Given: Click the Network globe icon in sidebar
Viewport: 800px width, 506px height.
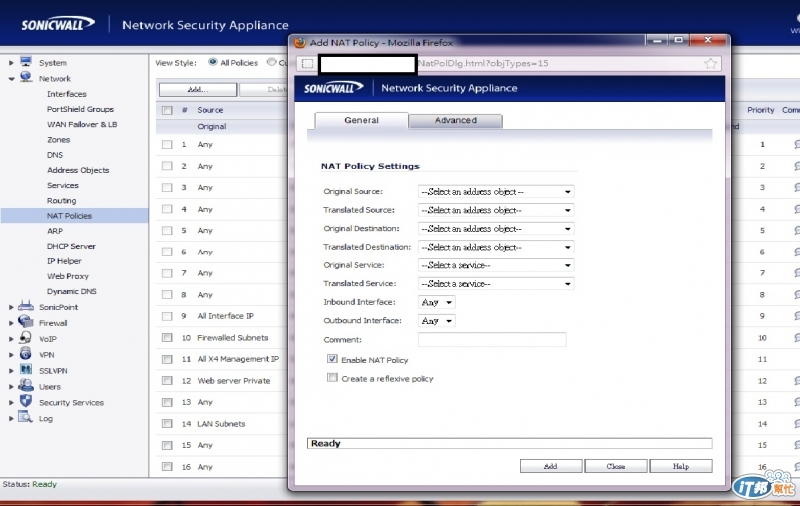Looking at the screenshot, I should (26, 78).
